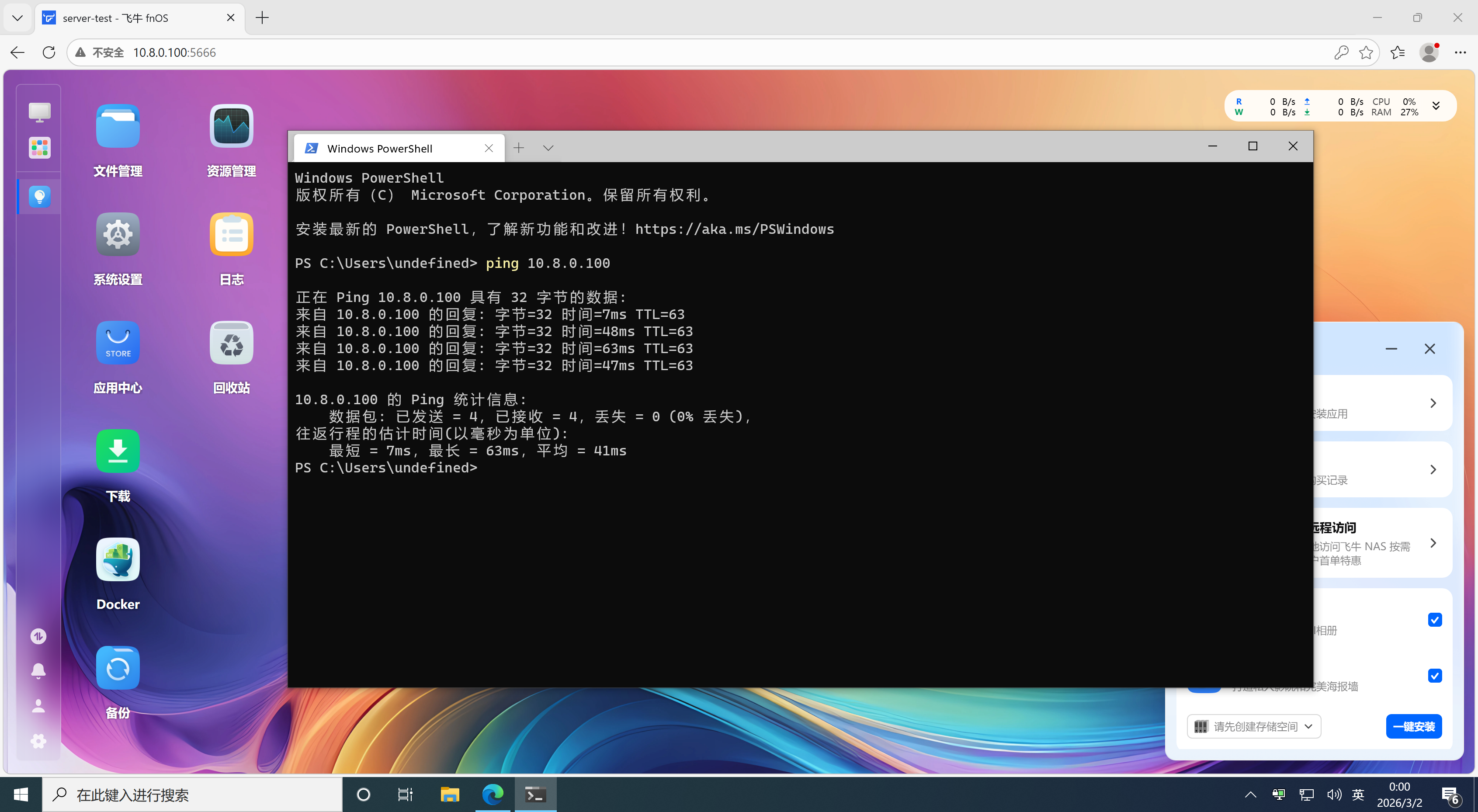Click the notification bell in sidebar

[38, 670]
